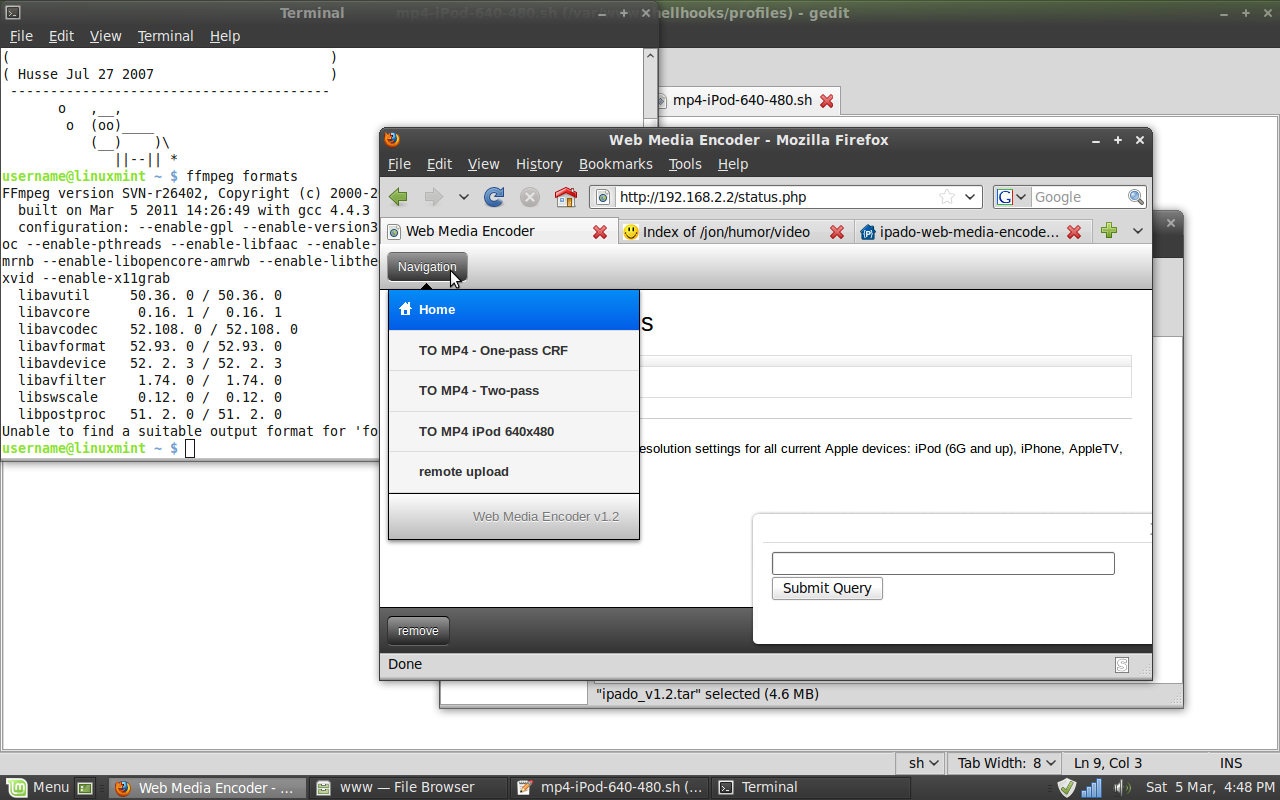Click the volume icon in the system tray

pos(1121,787)
